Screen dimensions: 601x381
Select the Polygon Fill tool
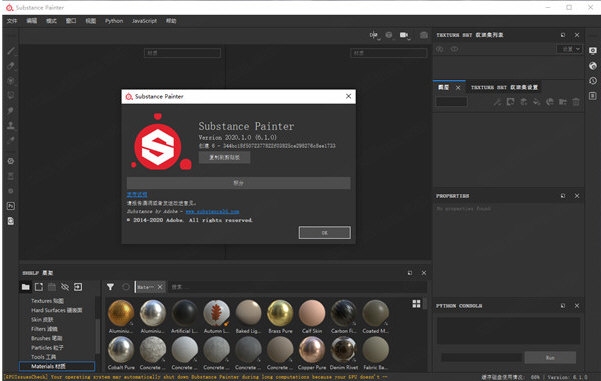point(11,95)
